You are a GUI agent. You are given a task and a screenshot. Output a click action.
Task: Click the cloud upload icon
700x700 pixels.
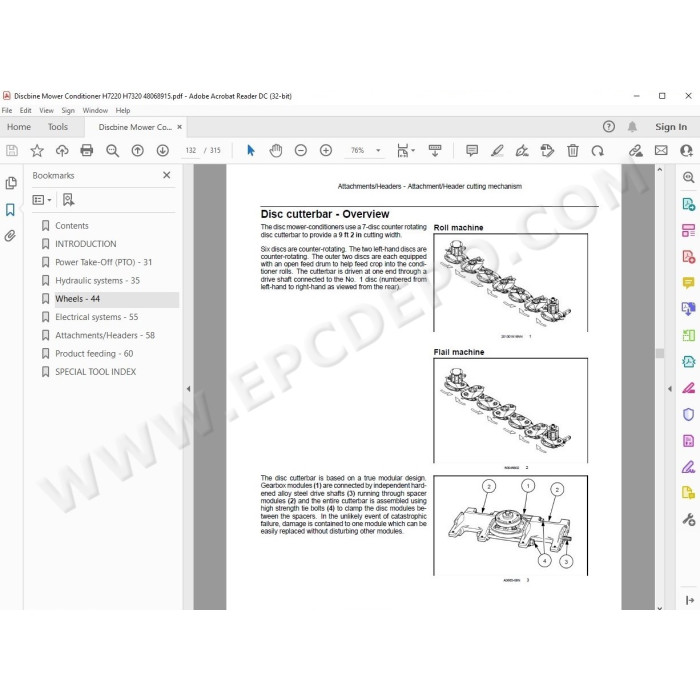[x=62, y=150]
